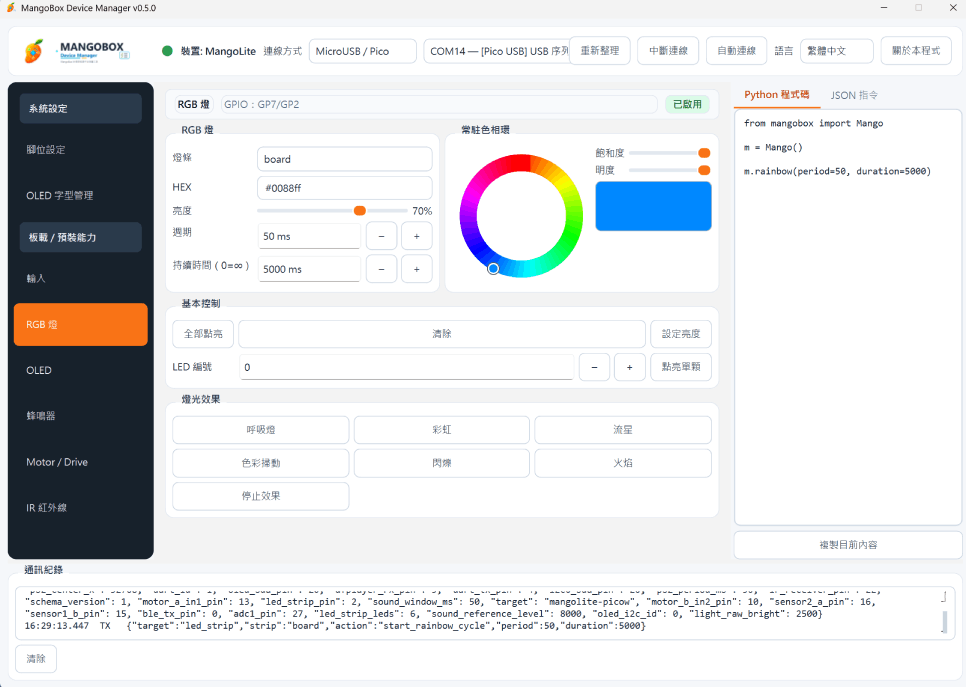The height and width of the screenshot is (687, 966).
Task: Open the COM14 serial port dropdown
Action: pyautogui.click(x=497, y=51)
